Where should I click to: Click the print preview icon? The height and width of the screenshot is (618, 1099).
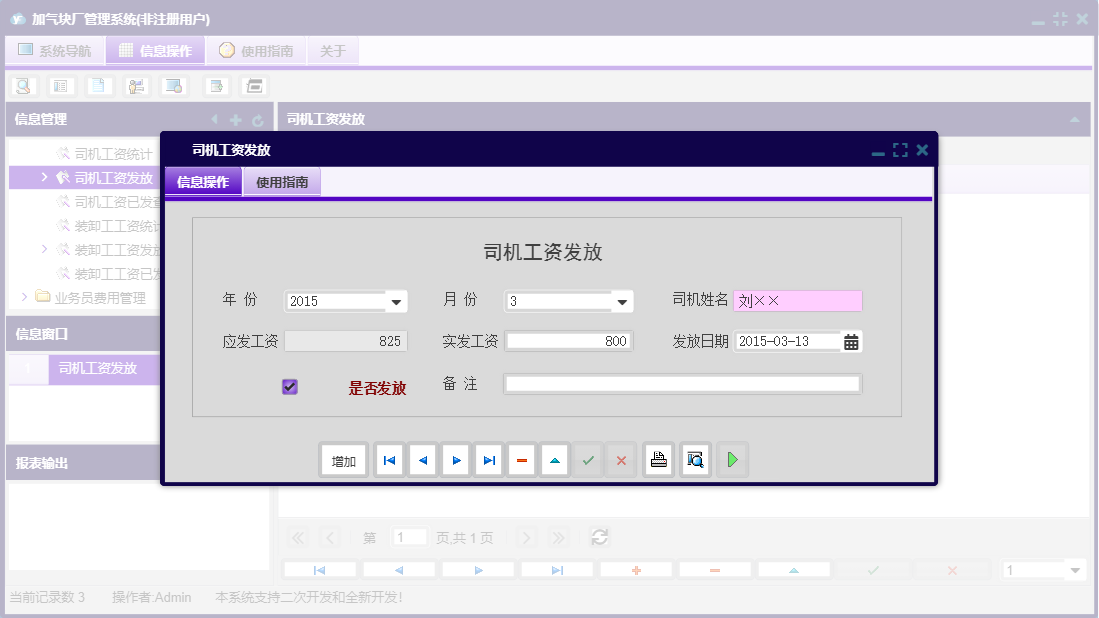pos(695,459)
